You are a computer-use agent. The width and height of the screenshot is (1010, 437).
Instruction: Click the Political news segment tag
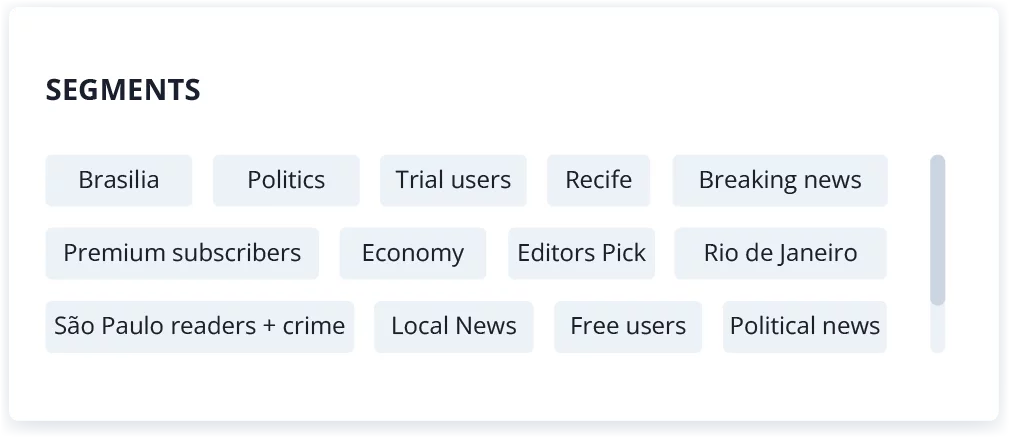(x=804, y=326)
